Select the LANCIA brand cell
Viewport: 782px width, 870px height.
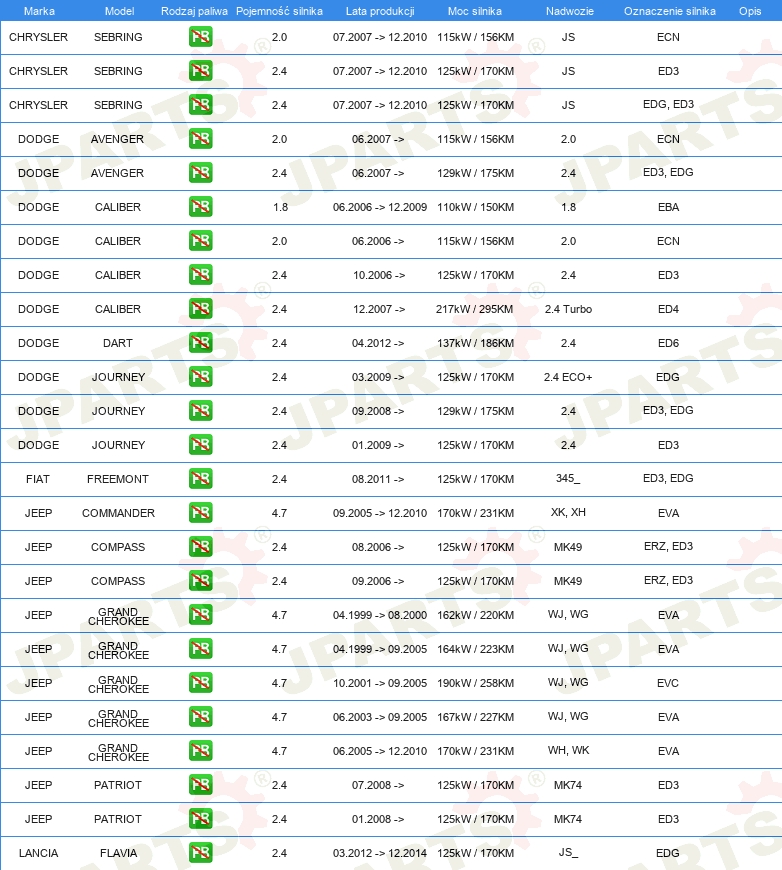click(x=38, y=853)
